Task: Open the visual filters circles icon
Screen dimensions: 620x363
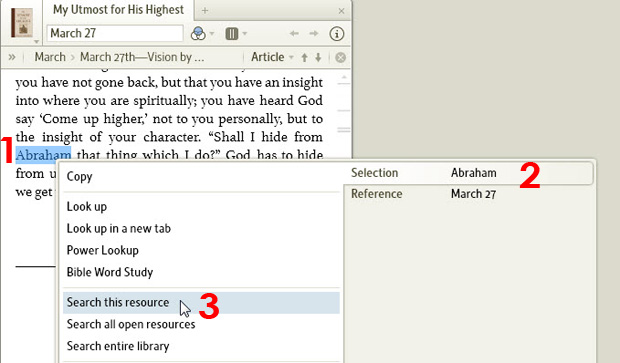Action: click(x=198, y=34)
